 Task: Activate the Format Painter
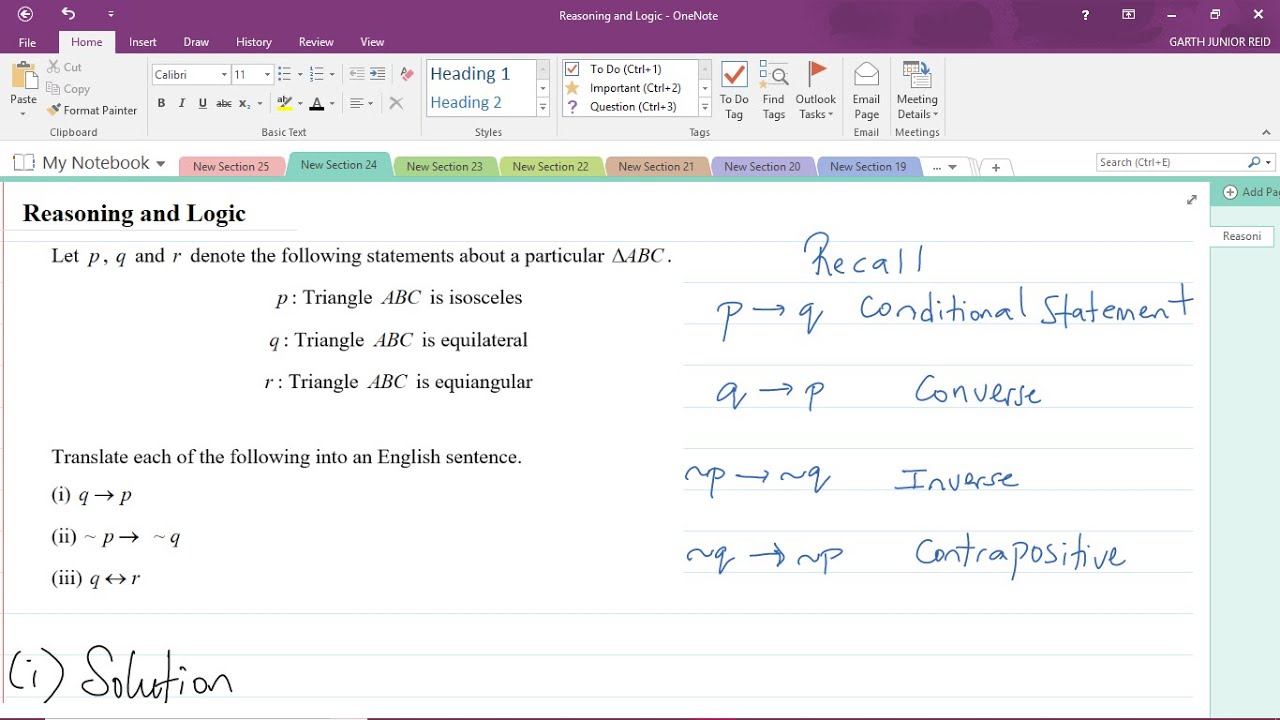click(x=92, y=110)
